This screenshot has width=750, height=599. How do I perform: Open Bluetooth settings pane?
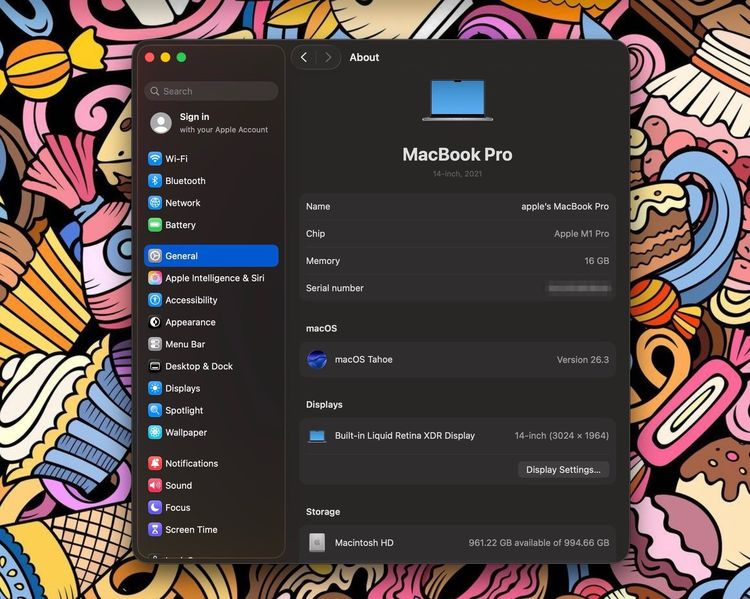coord(211,180)
